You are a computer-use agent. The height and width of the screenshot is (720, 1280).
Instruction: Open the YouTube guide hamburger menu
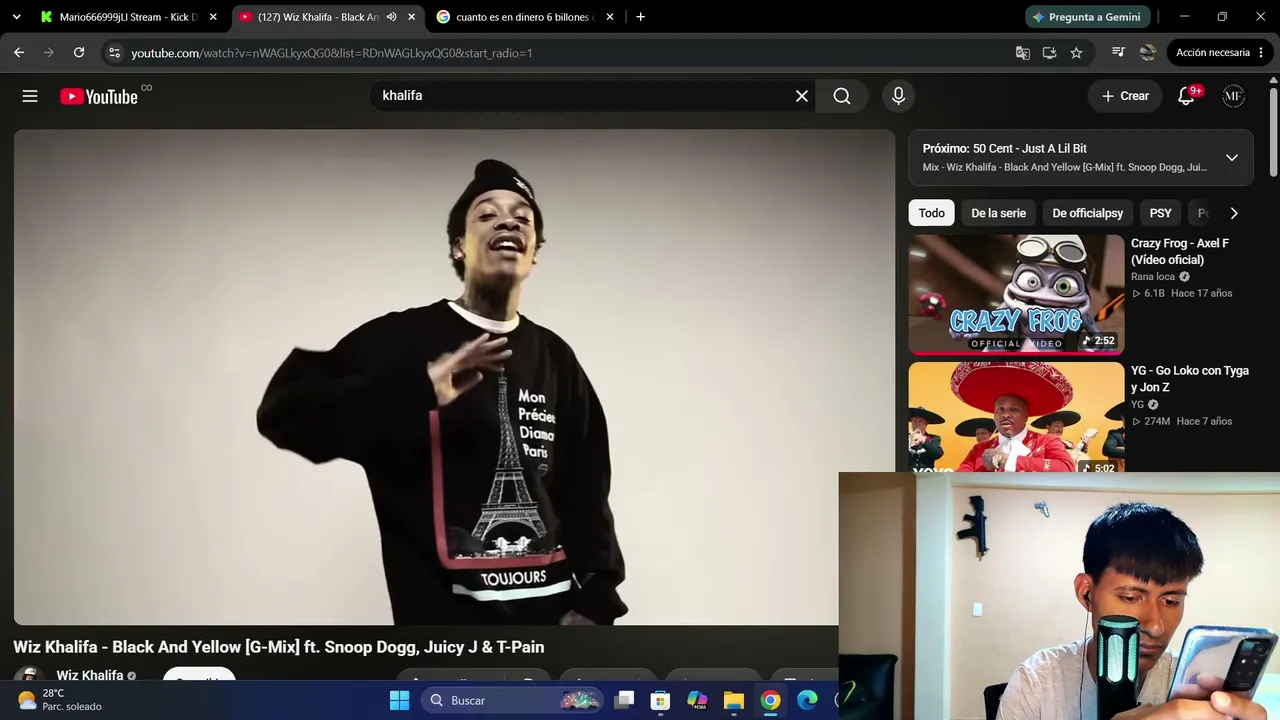click(30, 96)
